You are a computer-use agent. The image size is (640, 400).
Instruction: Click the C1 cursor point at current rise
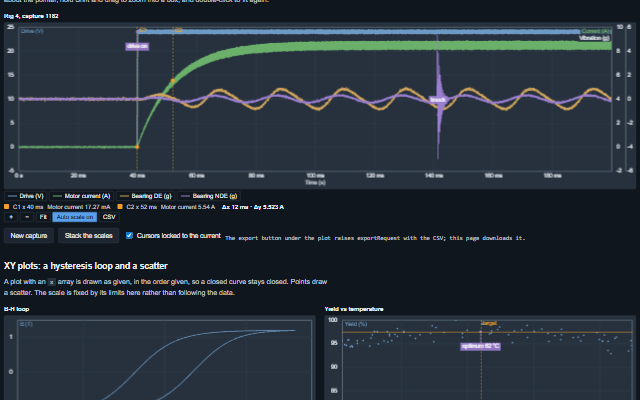pyautogui.click(x=137, y=147)
